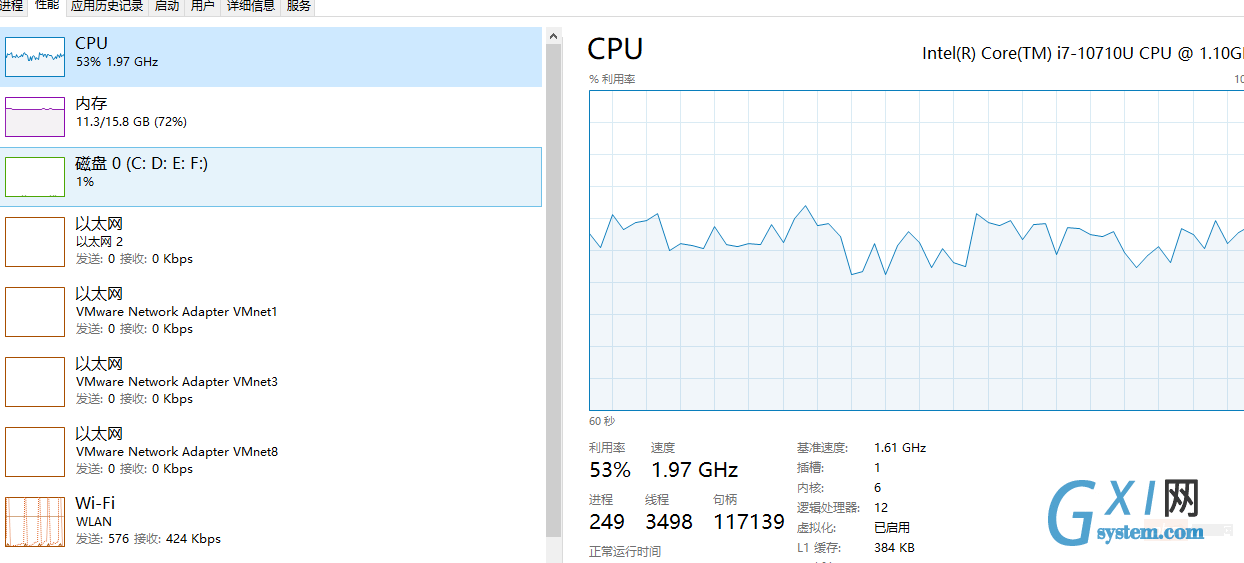Switch to the 进程 tab

pos(11,6)
